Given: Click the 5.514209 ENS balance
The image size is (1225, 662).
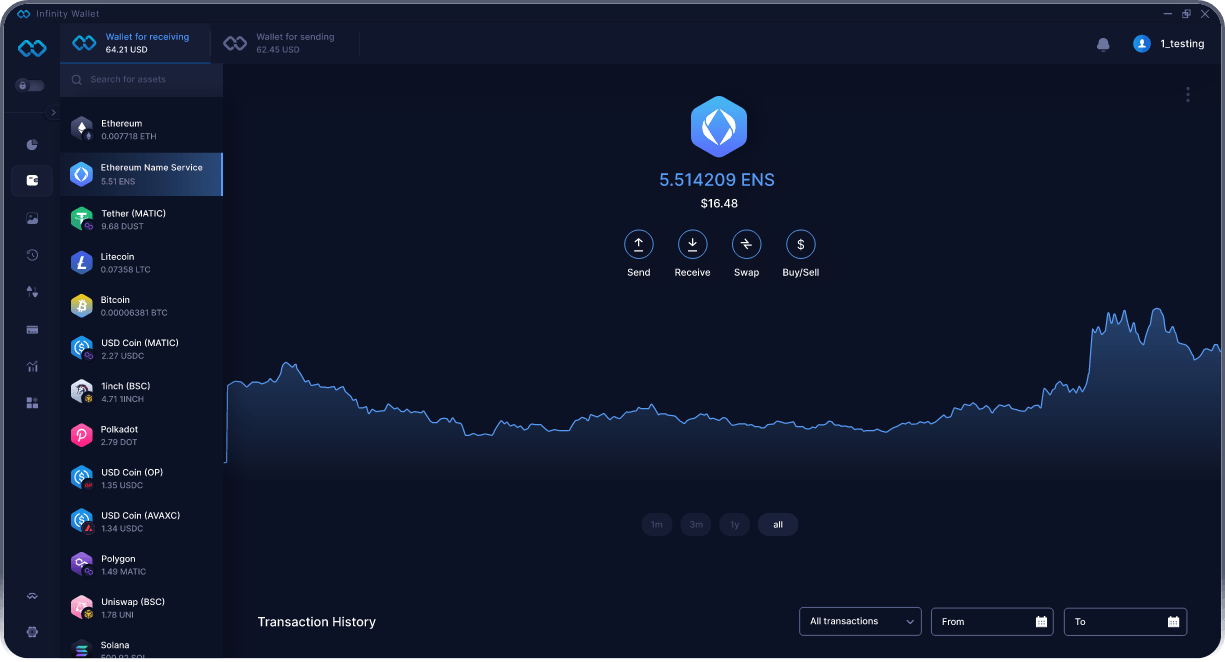Looking at the screenshot, I should tap(717, 180).
